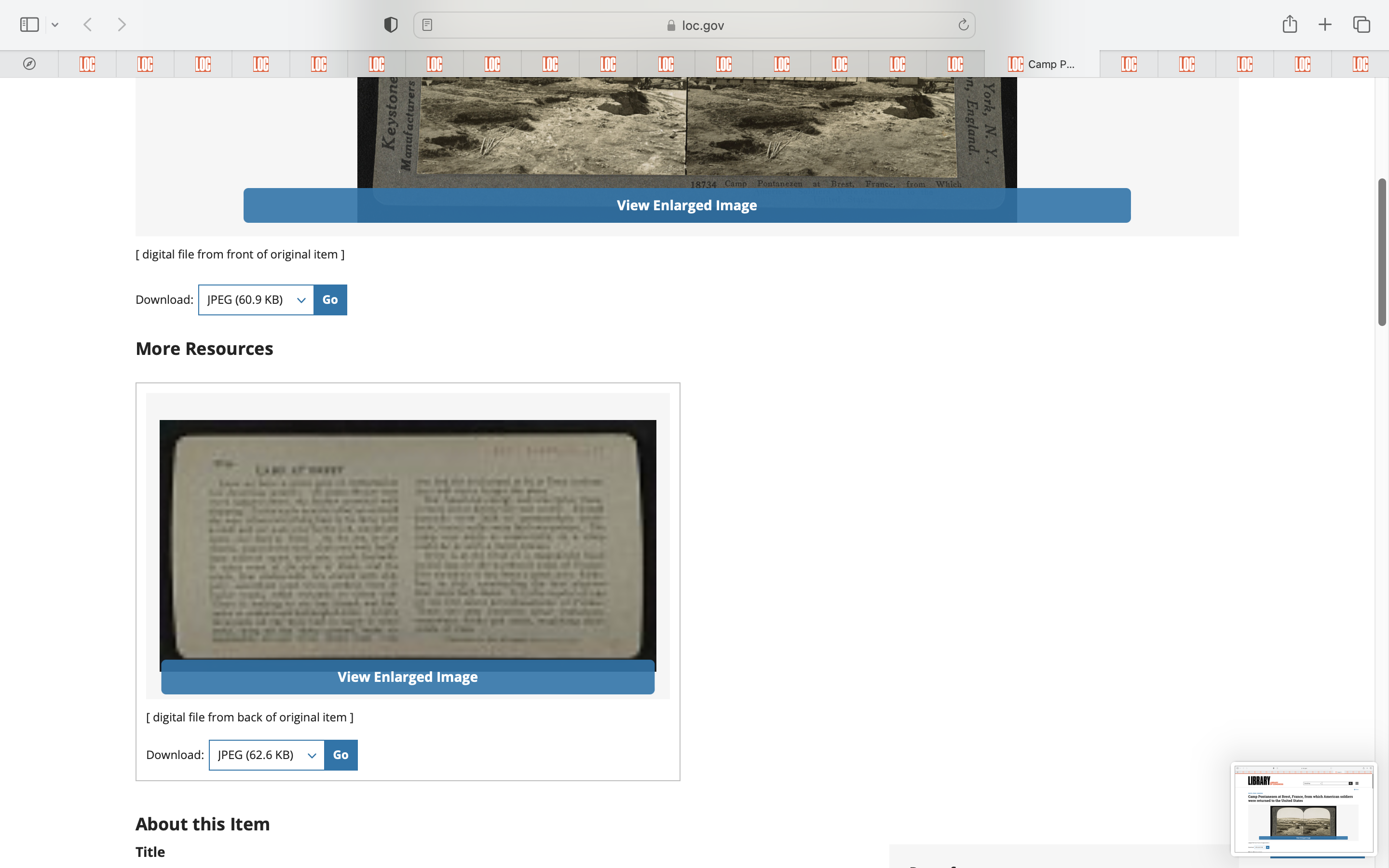
Task: Click Go next to JPEG (62.6 KB)
Action: pyautogui.click(x=340, y=755)
